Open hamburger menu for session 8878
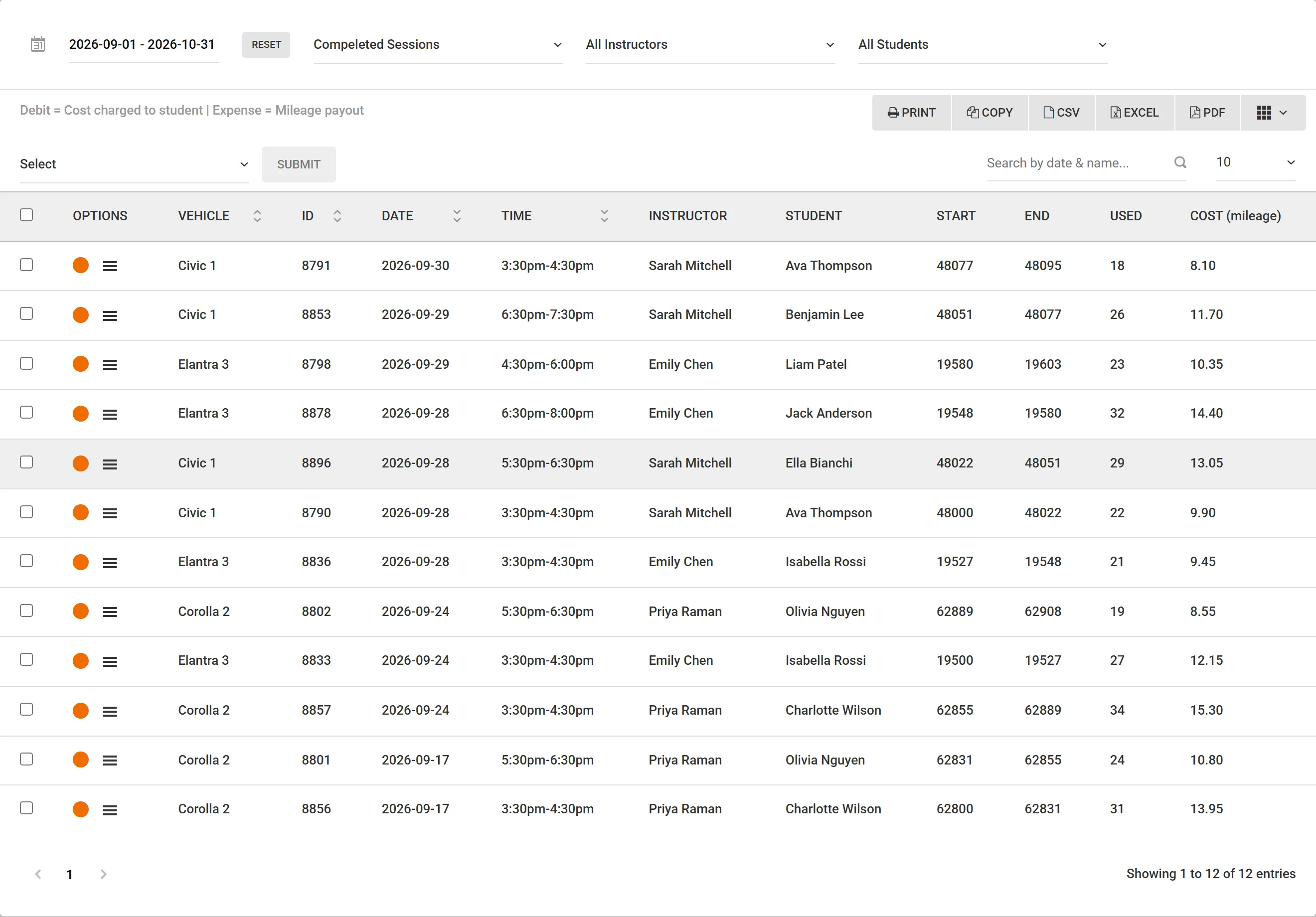Viewport: 1316px width, 917px height. coord(110,414)
